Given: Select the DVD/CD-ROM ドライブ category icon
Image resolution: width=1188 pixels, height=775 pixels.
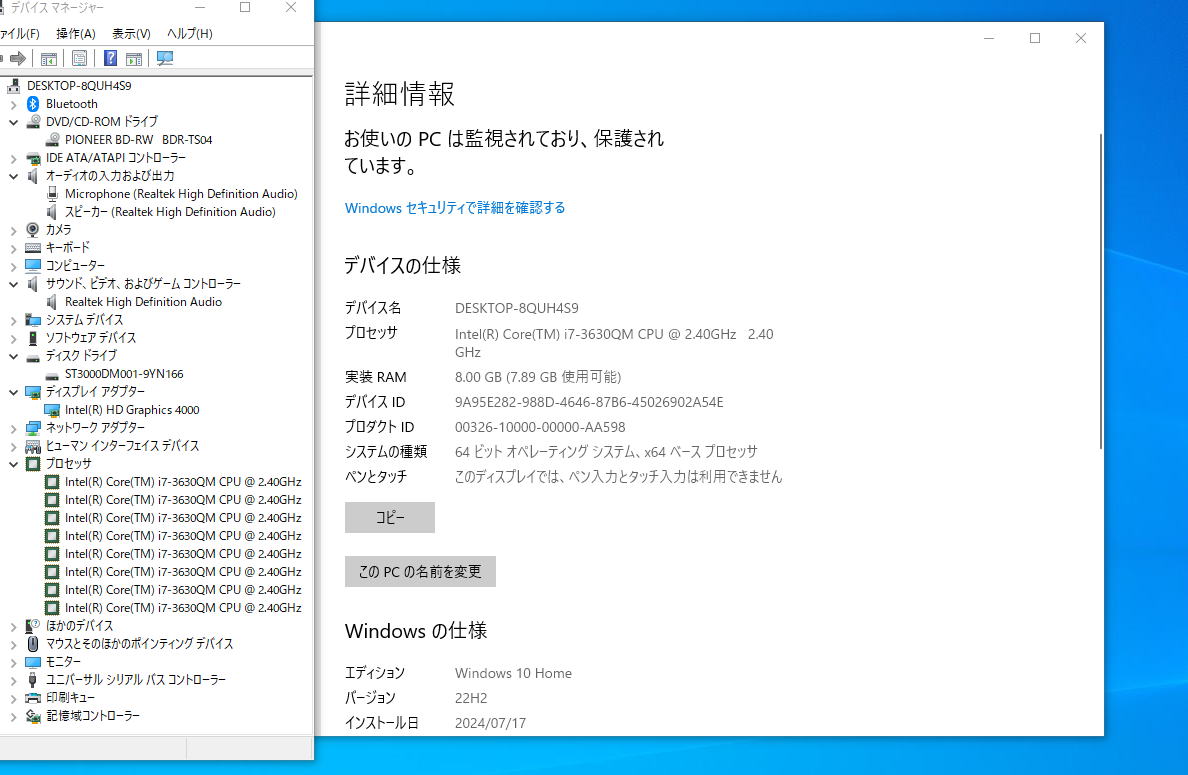Looking at the screenshot, I should pyautogui.click(x=33, y=121).
